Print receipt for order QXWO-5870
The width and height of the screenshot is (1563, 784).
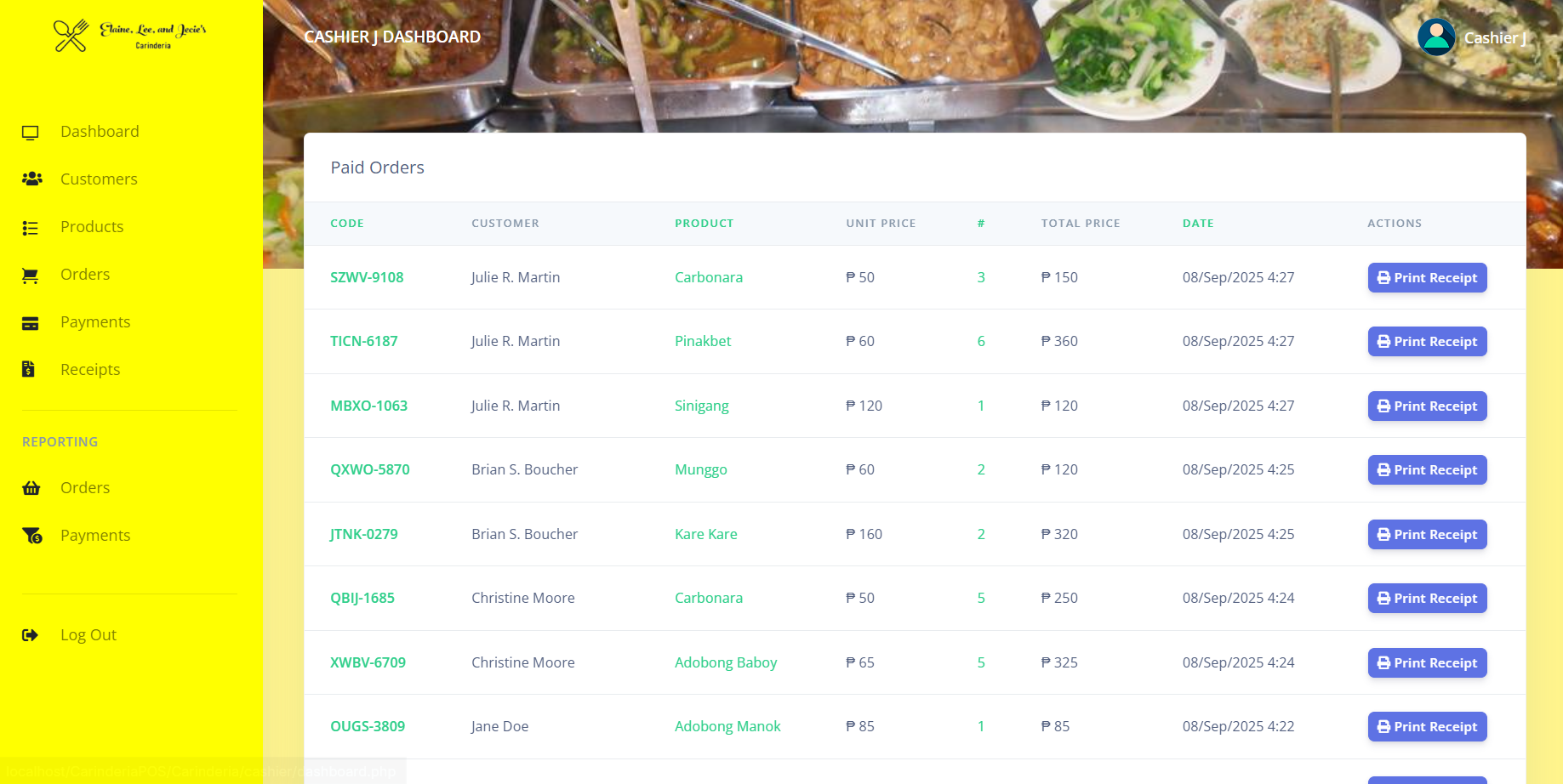click(x=1427, y=469)
